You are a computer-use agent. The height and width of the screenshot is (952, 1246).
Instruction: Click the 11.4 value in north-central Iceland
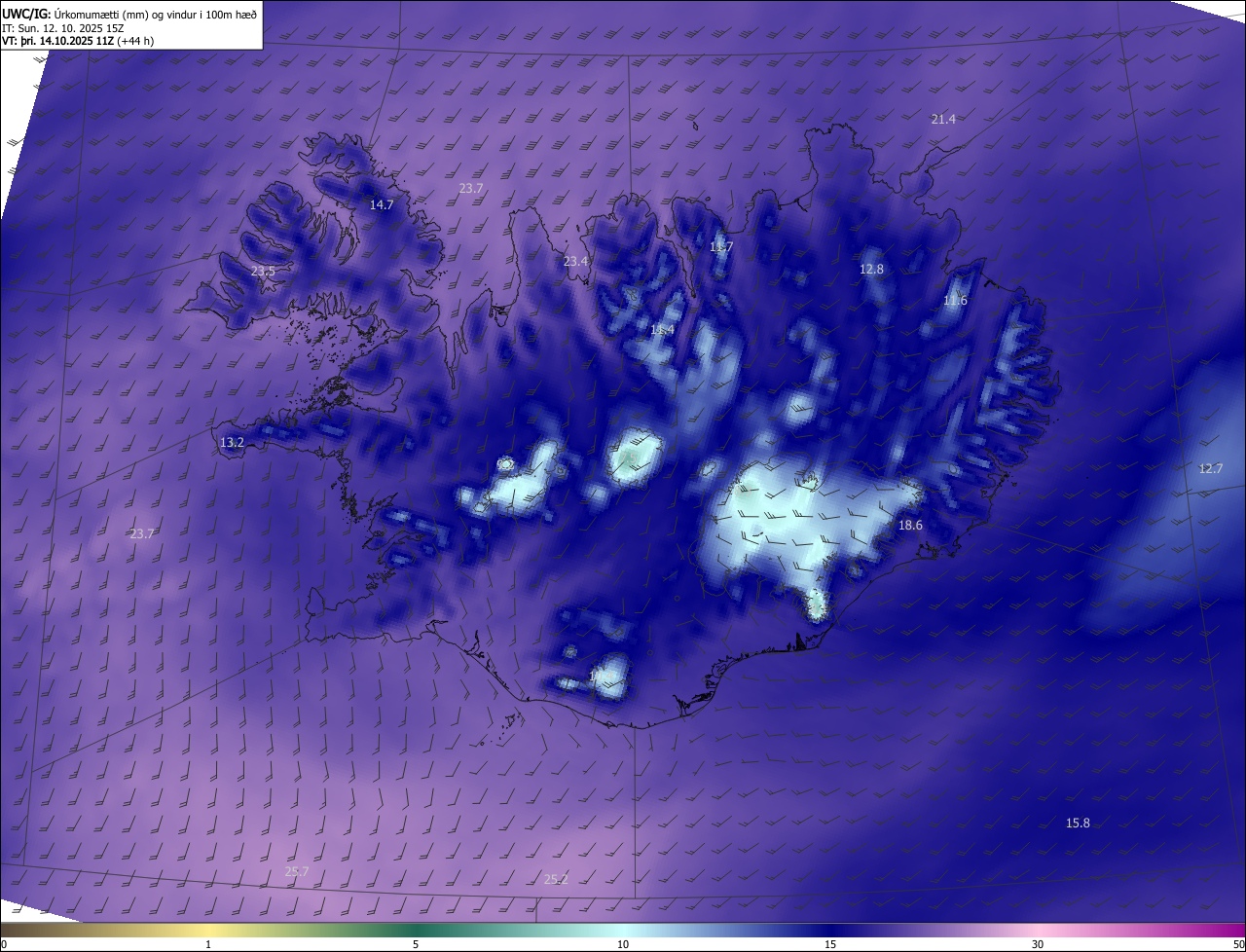coord(662,331)
